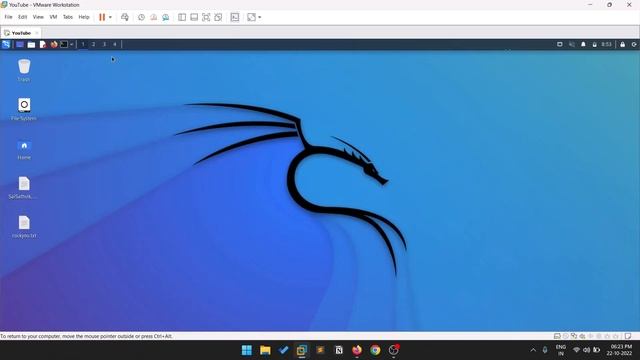
Task: Close the YouTube VM tab
Action: pos(37,33)
